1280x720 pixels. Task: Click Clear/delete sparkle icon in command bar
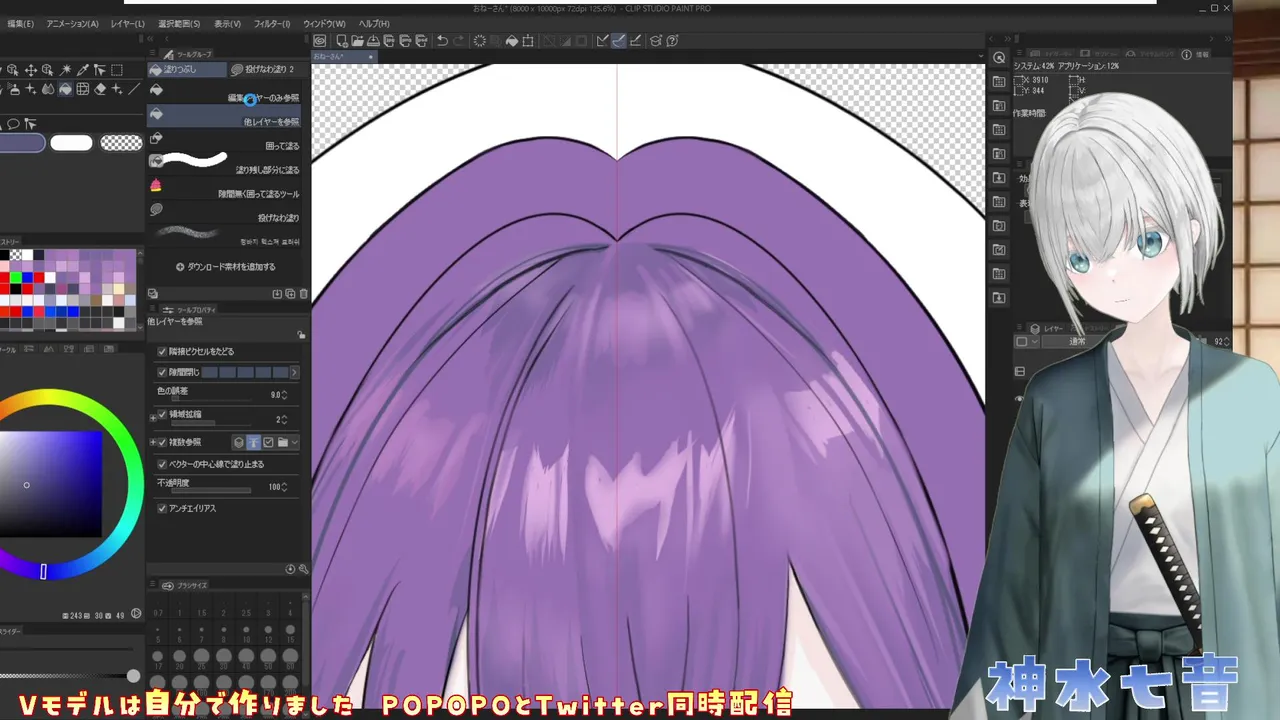(x=480, y=41)
